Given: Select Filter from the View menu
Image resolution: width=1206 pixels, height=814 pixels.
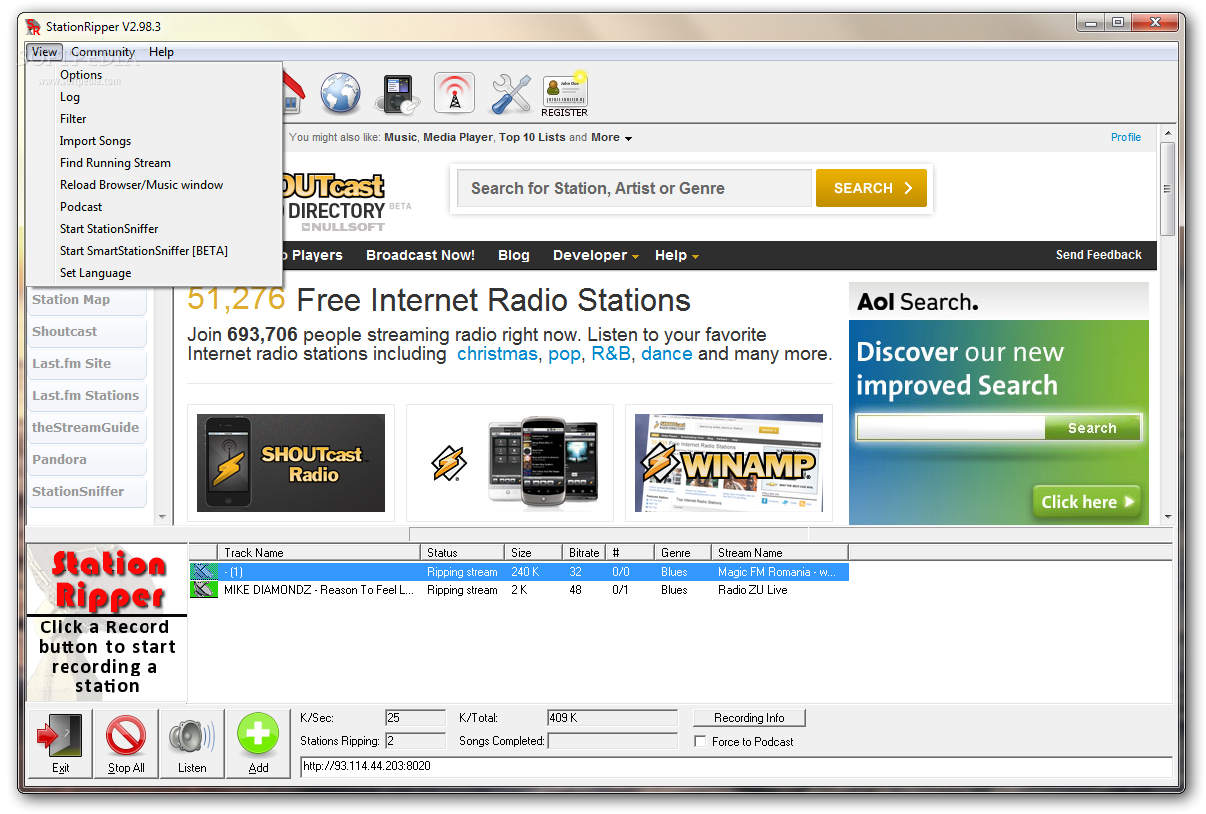Looking at the screenshot, I should click(x=155, y=119).
